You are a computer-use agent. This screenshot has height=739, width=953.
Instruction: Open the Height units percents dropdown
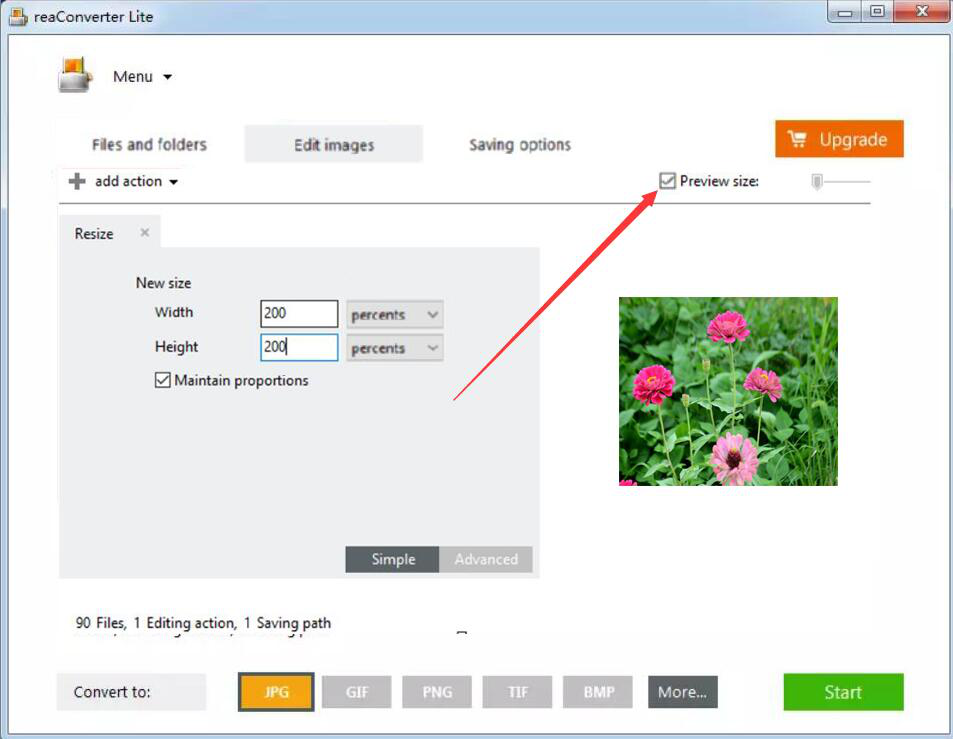pyautogui.click(x=394, y=348)
